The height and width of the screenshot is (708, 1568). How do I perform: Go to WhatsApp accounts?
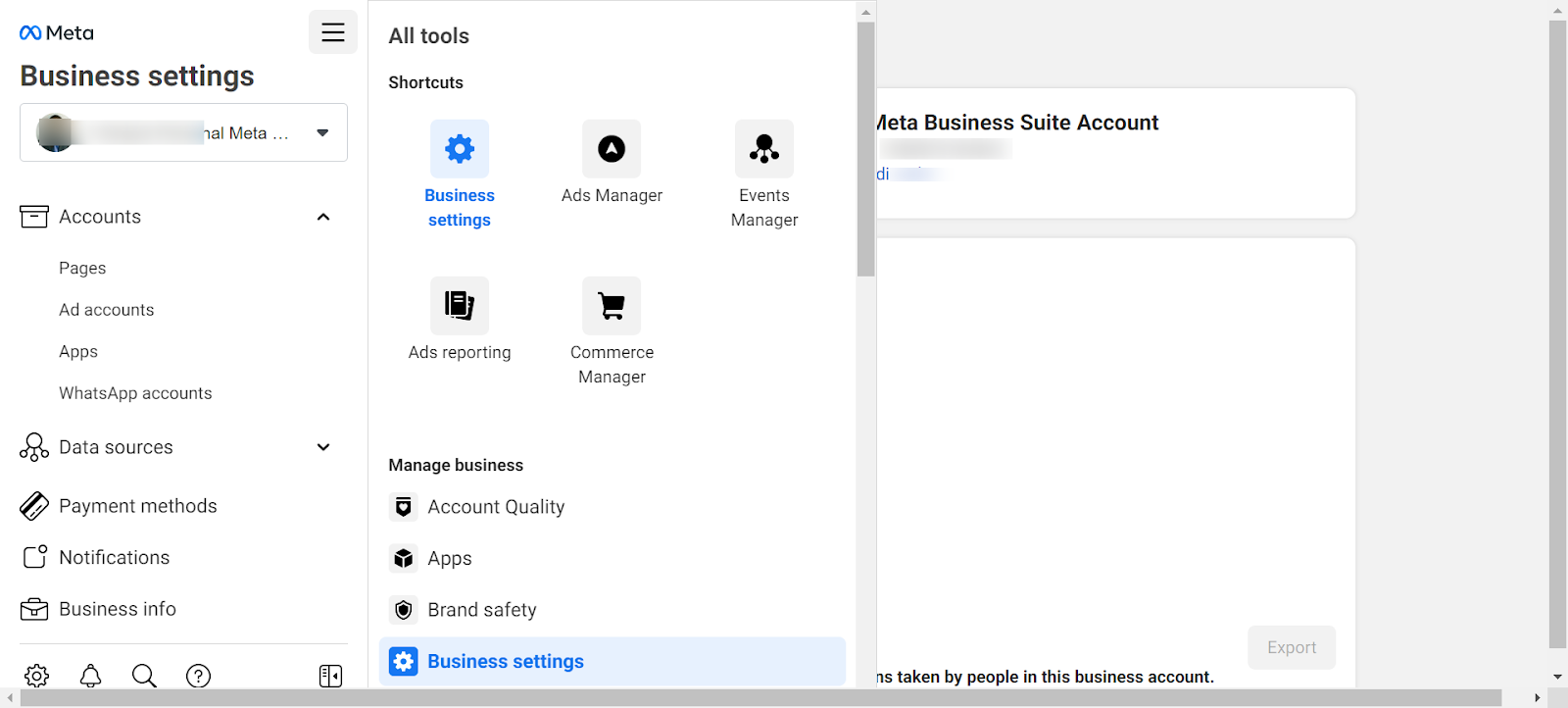pyautogui.click(x=135, y=393)
